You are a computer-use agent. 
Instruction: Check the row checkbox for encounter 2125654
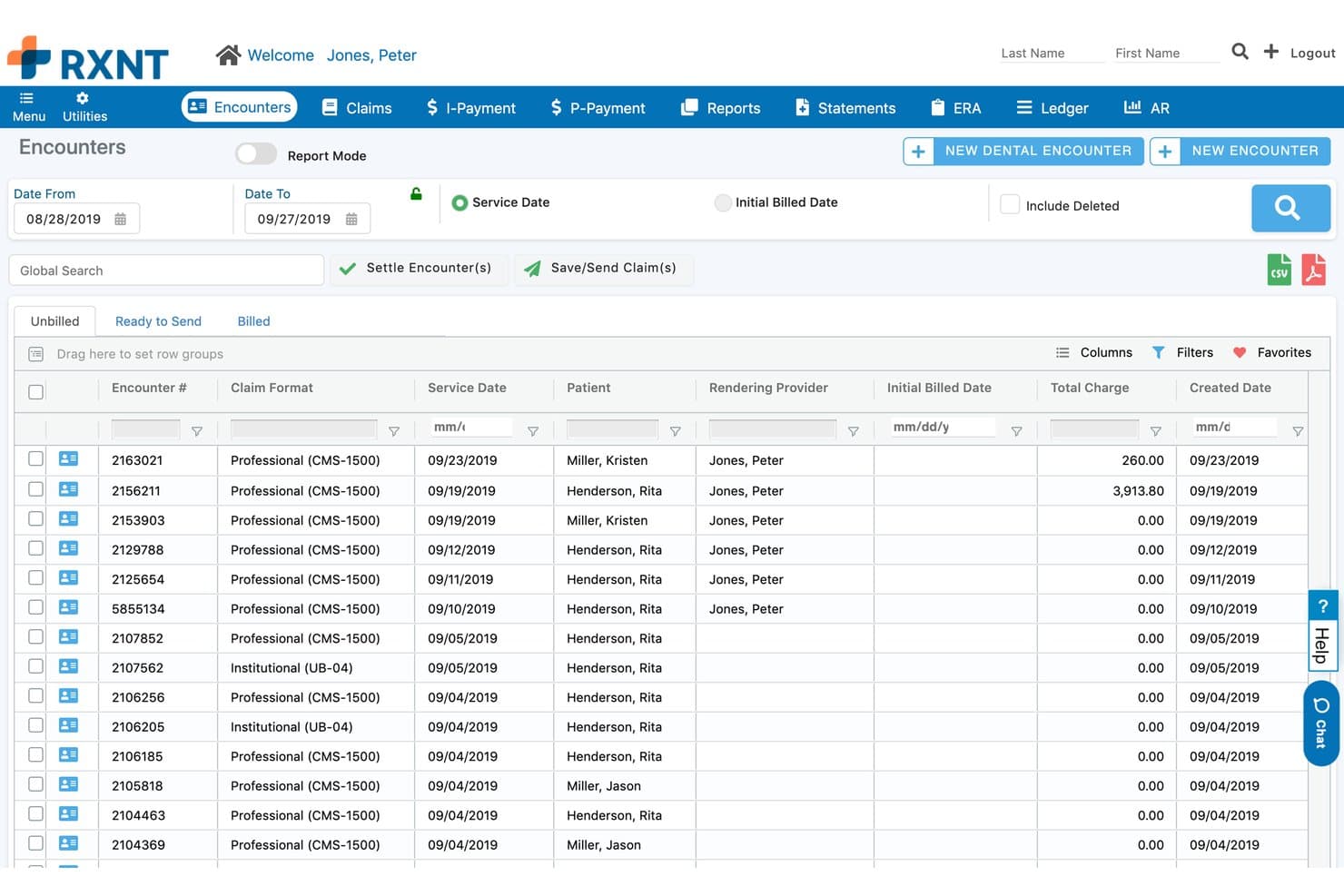35,577
